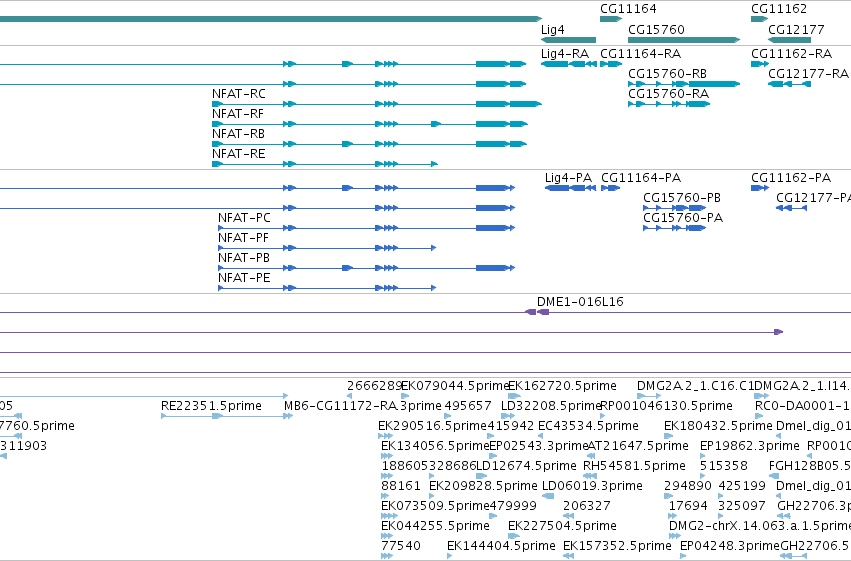Select the EC43534.5prime EST label
The width and height of the screenshot is (851, 561).
(588, 426)
